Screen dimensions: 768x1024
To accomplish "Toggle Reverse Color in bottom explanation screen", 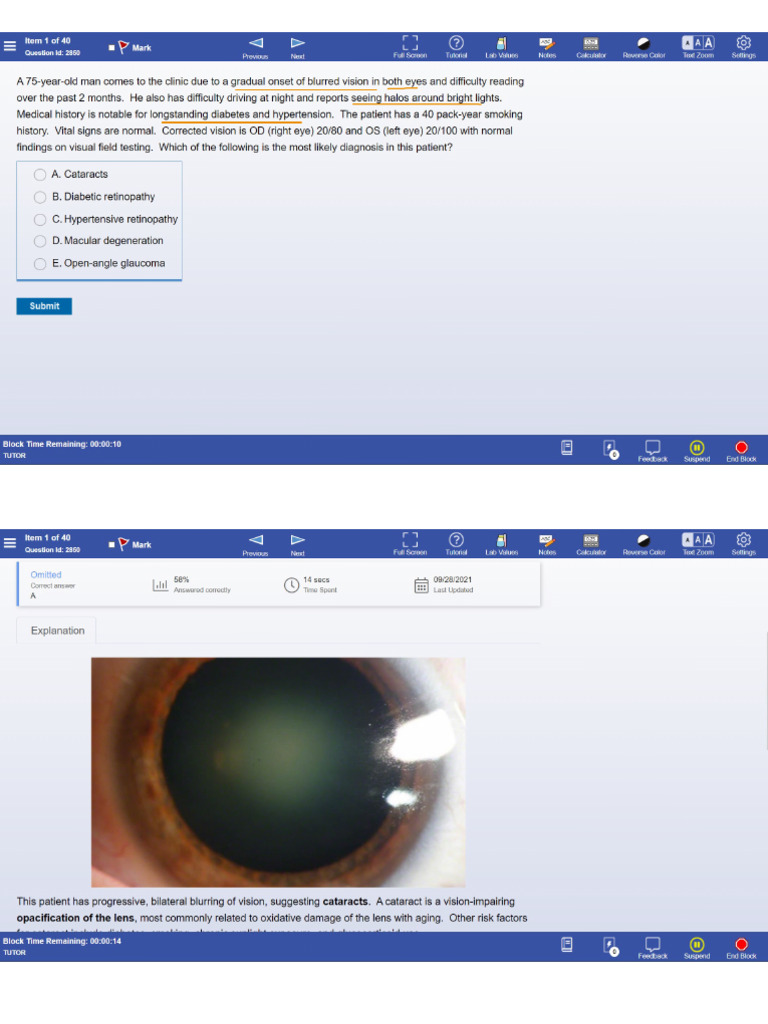I will coord(644,544).
